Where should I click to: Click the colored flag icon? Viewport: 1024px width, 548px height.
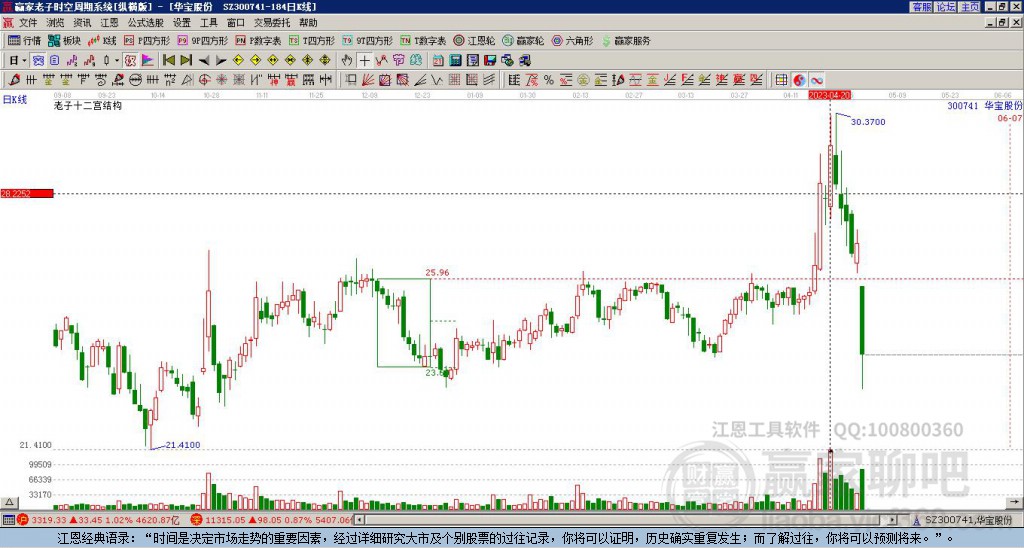click(148, 61)
